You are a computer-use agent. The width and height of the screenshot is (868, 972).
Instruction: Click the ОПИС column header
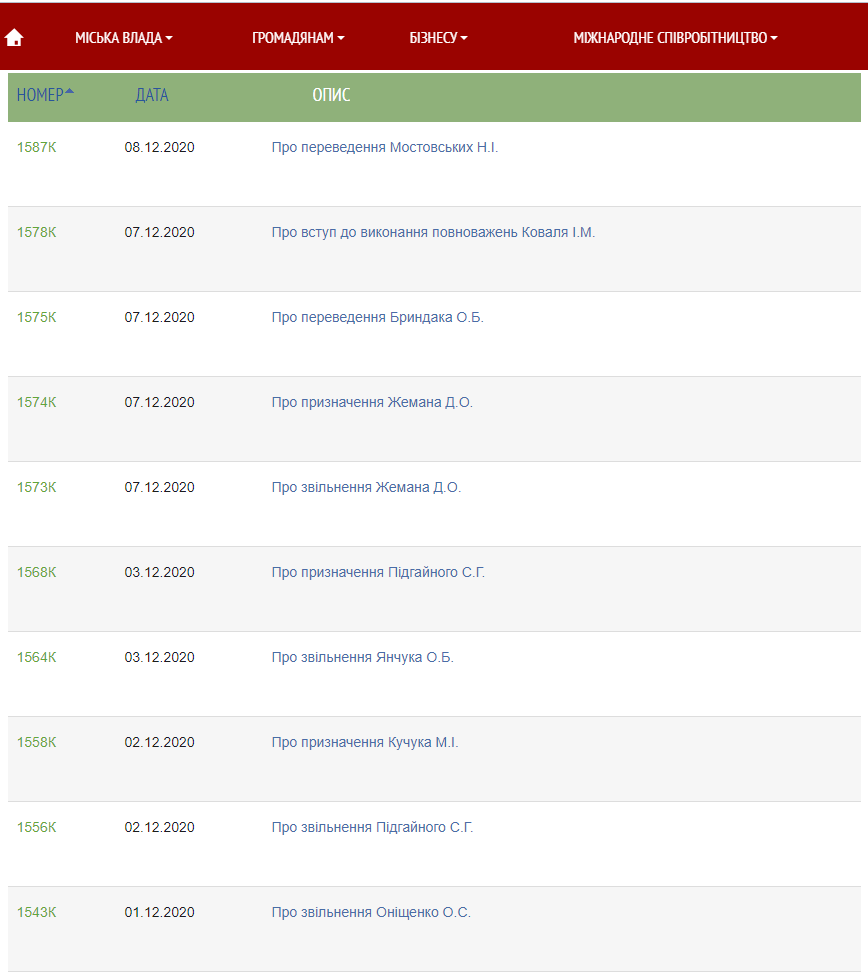(331, 95)
